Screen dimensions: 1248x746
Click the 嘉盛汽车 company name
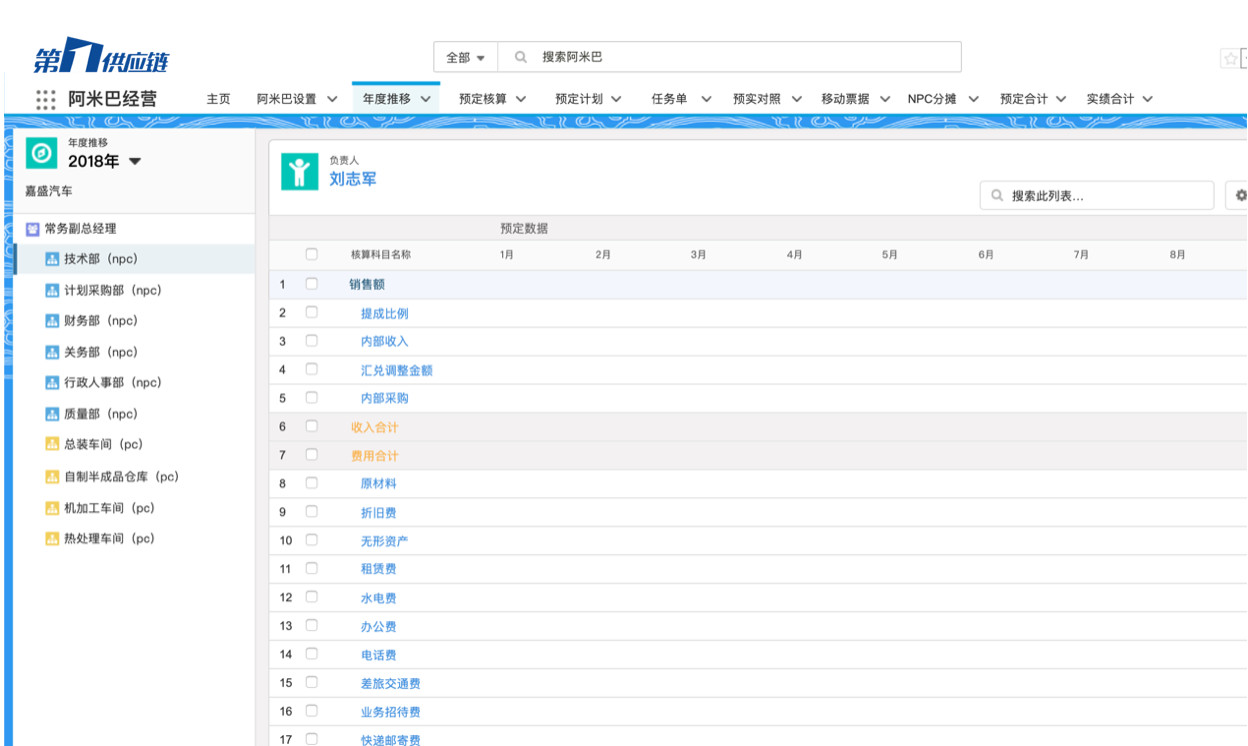tap(49, 191)
